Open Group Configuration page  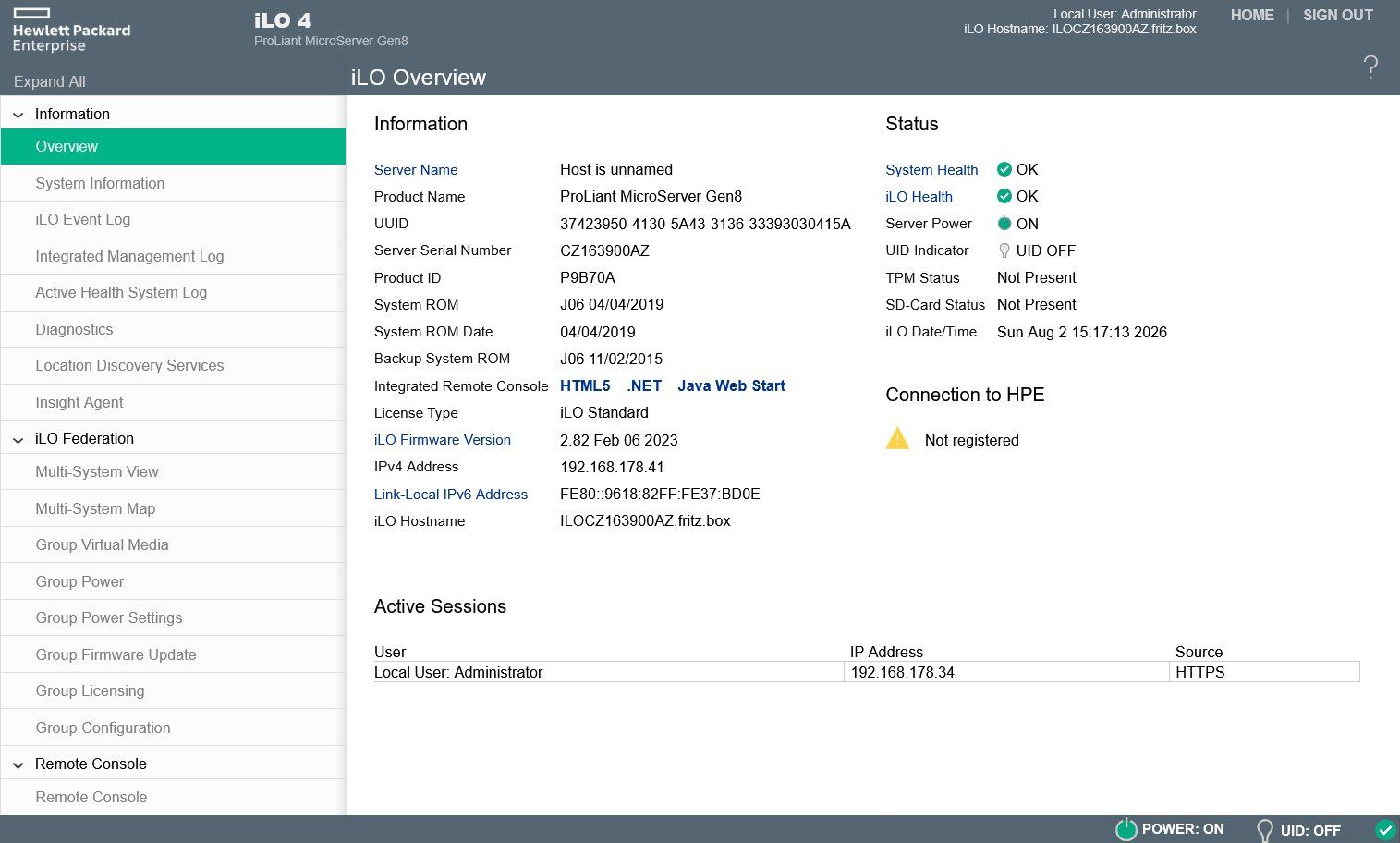[173, 727]
